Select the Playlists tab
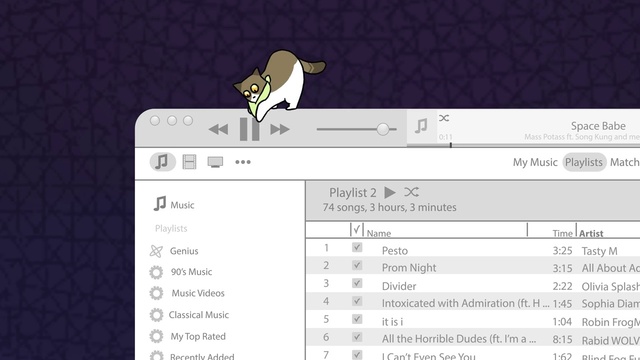640x360 pixels. [x=584, y=162]
